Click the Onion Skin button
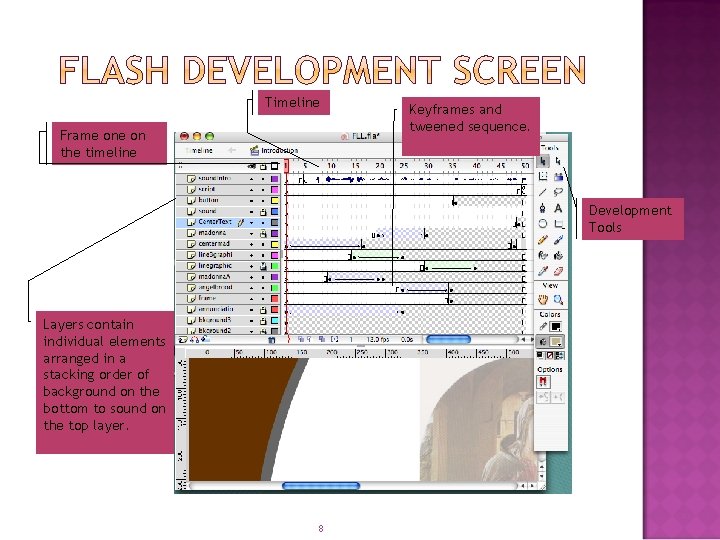720x540 pixels. pos(301,339)
